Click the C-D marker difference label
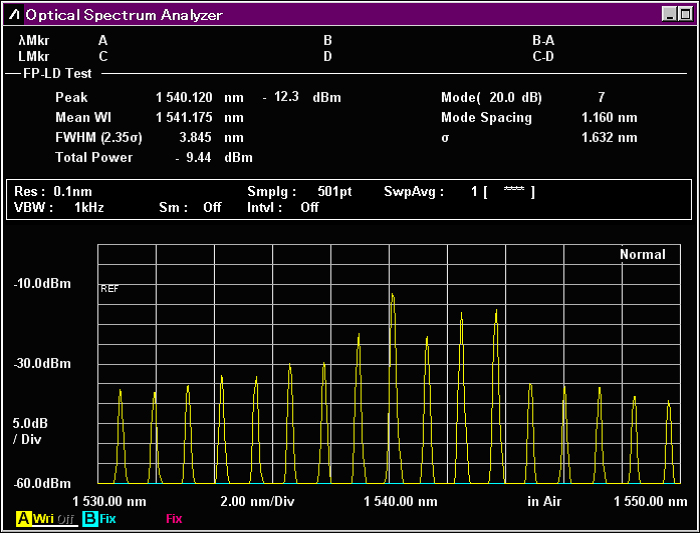 click(x=543, y=57)
